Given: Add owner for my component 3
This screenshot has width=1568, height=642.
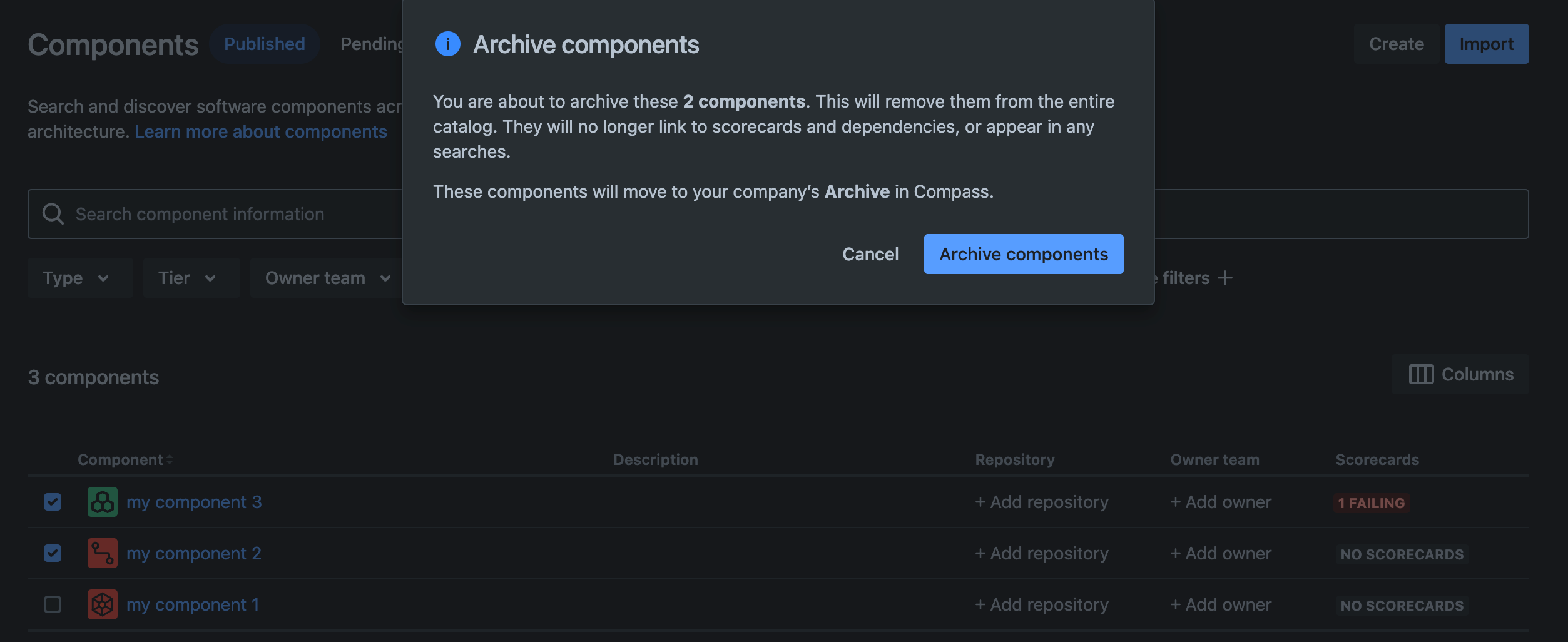Looking at the screenshot, I should pyautogui.click(x=1221, y=502).
